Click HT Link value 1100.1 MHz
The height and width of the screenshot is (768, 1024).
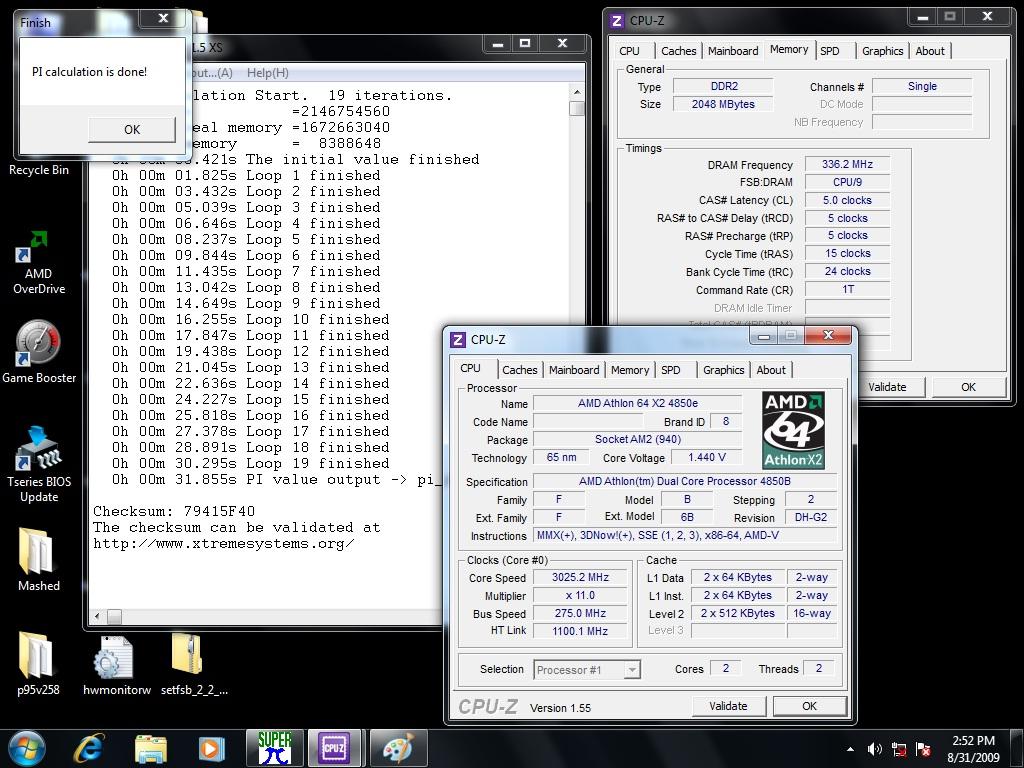pyautogui.click(x=580, y=631)
